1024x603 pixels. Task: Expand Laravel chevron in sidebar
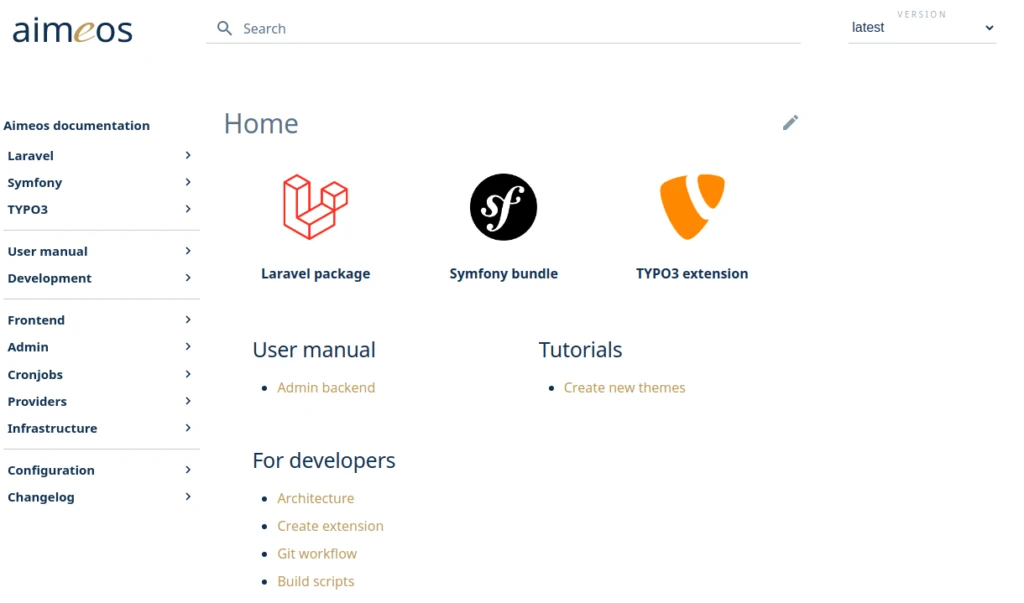click(x=188, y=155)
